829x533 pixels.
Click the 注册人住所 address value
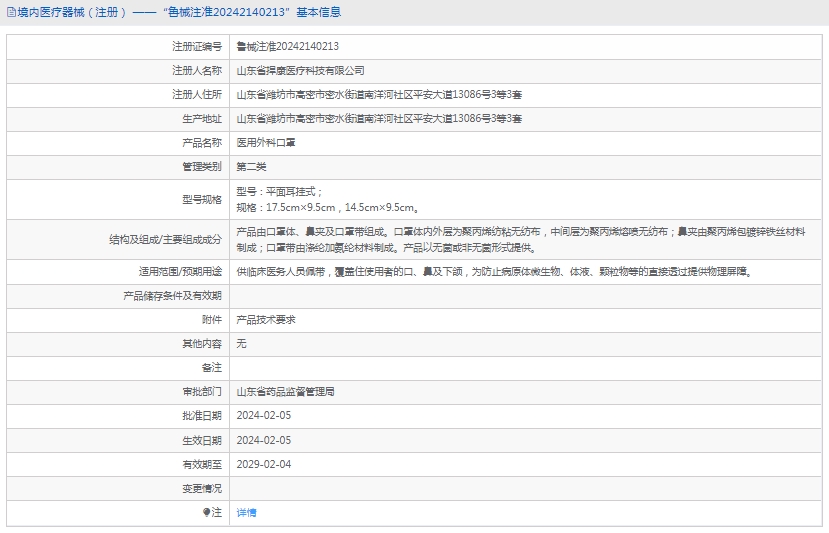click(378, 95)
